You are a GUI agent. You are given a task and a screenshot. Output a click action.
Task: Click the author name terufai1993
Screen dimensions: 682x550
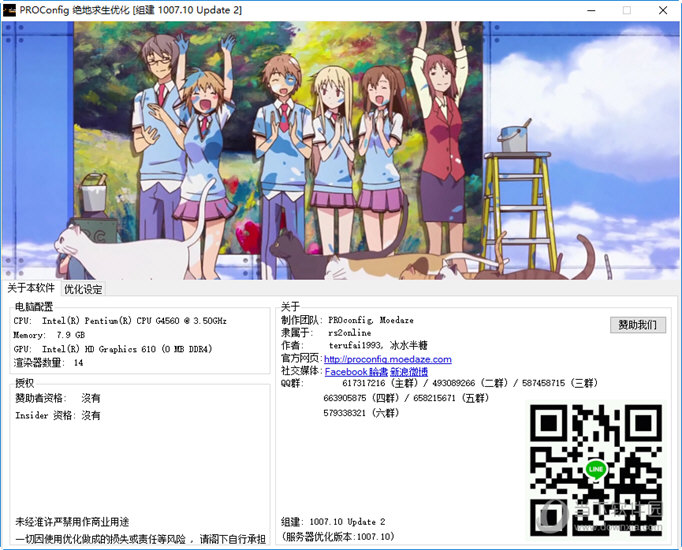356,345
